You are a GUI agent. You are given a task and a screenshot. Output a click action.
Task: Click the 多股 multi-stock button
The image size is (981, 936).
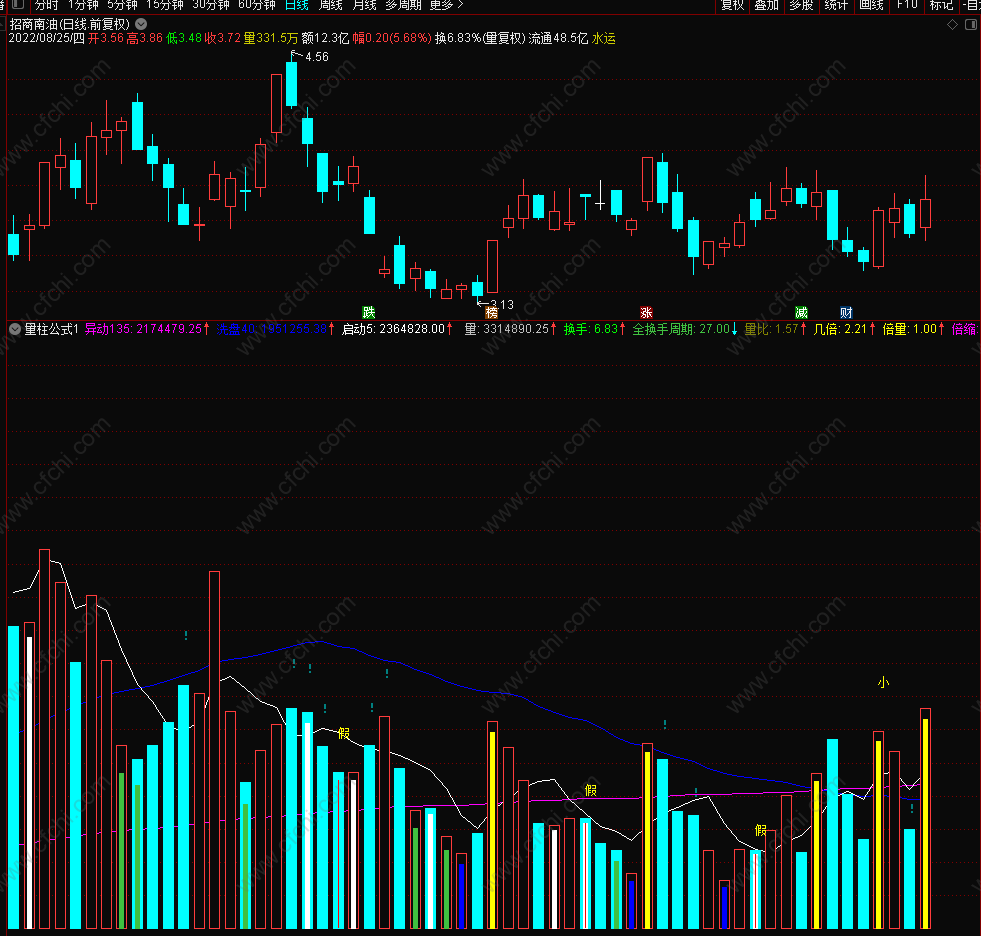pos(801,5)
